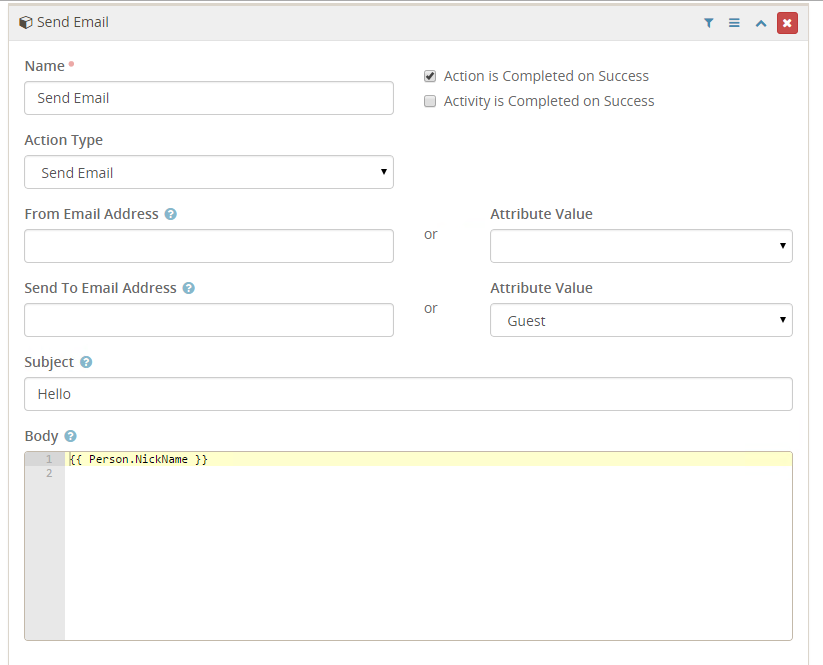Click line number 2 in editor gutter
The width and height of the screenshot is (823, 665).
(48, 473)
